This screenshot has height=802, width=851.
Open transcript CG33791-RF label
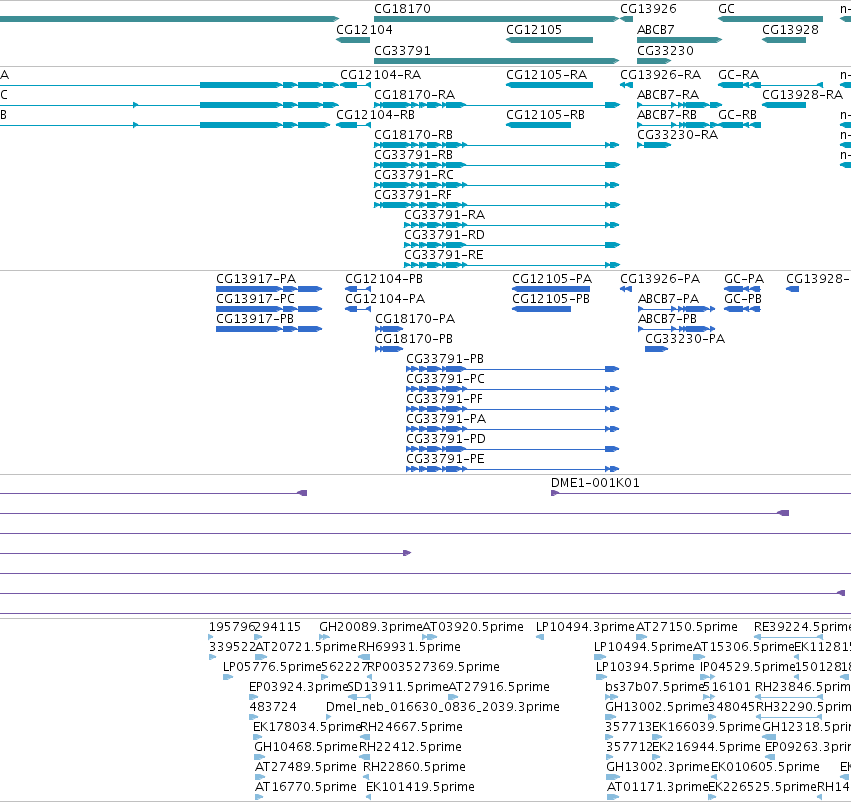pyautogui.click(x=413, y=195)
